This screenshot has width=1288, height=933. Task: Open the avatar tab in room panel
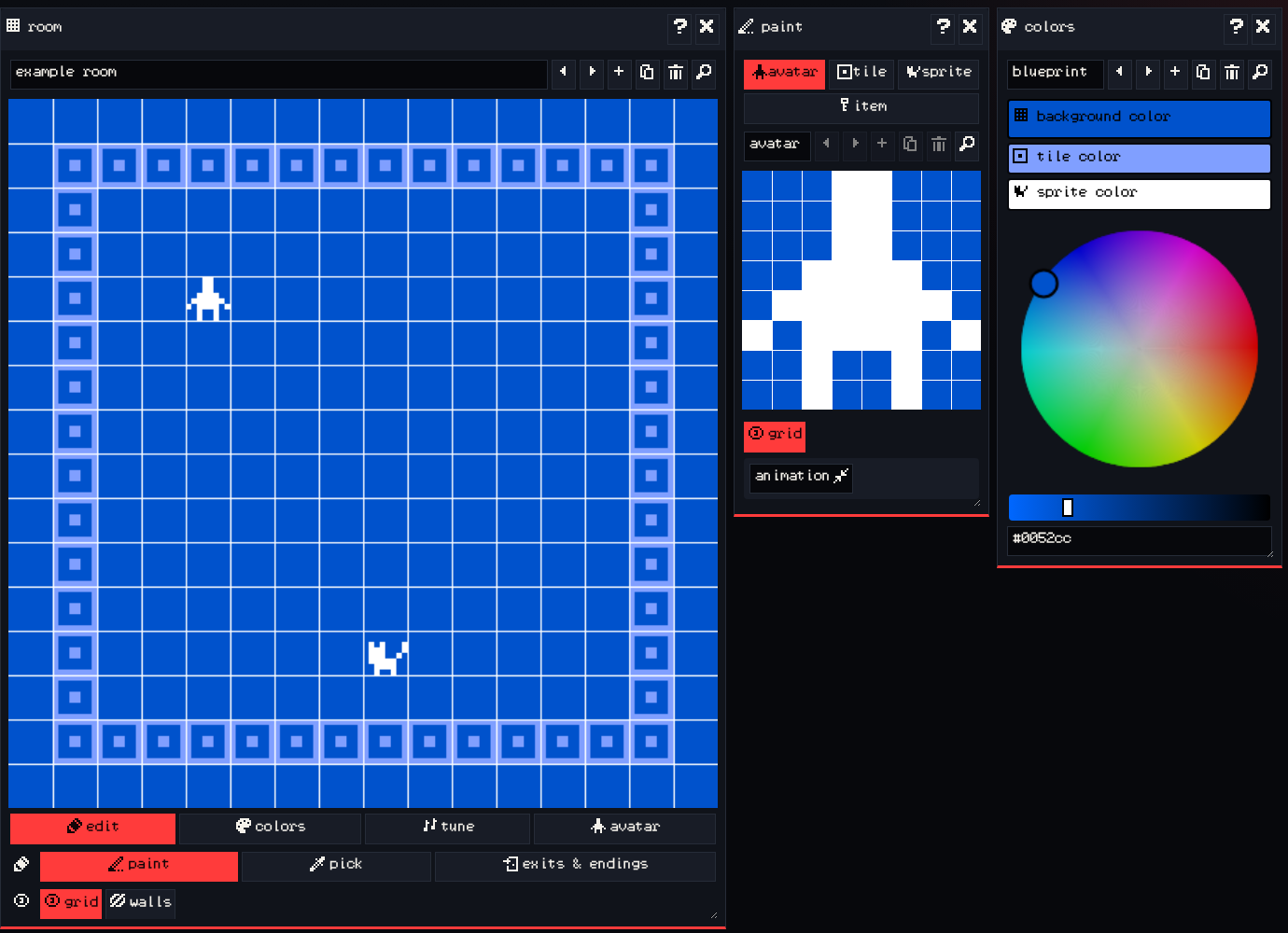pos(624,829)
